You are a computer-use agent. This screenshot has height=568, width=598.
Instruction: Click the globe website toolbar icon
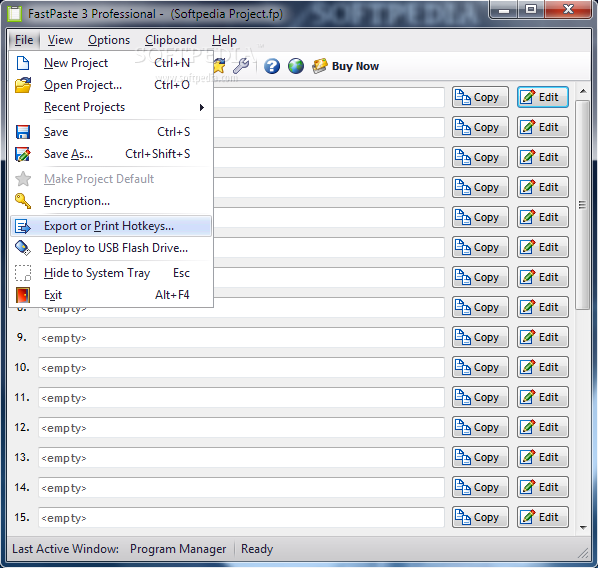coord(296,66)
